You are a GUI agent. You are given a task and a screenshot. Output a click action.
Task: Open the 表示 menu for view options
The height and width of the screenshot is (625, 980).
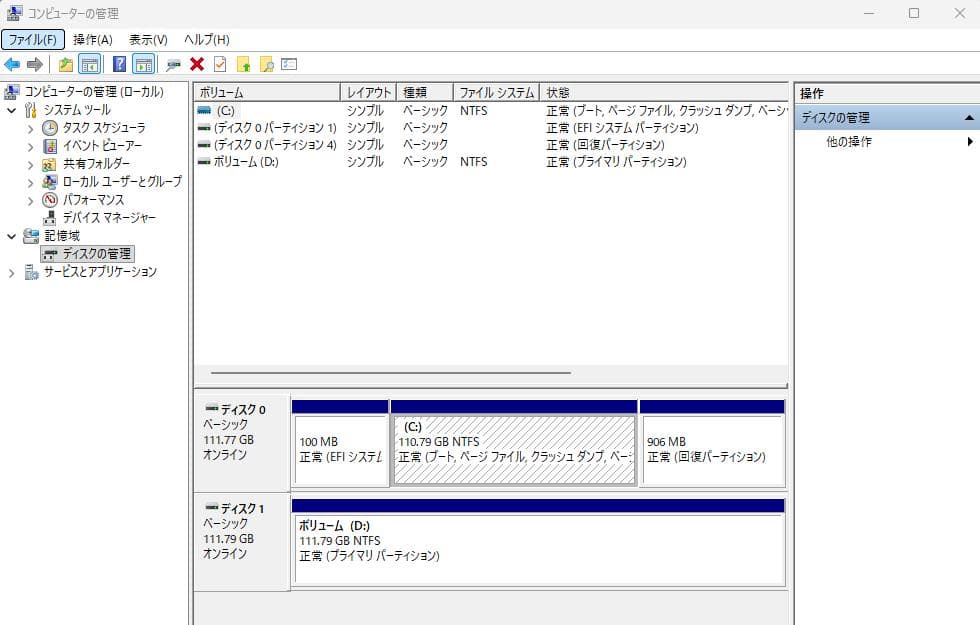pyautogui.click(x=146, y=39)
